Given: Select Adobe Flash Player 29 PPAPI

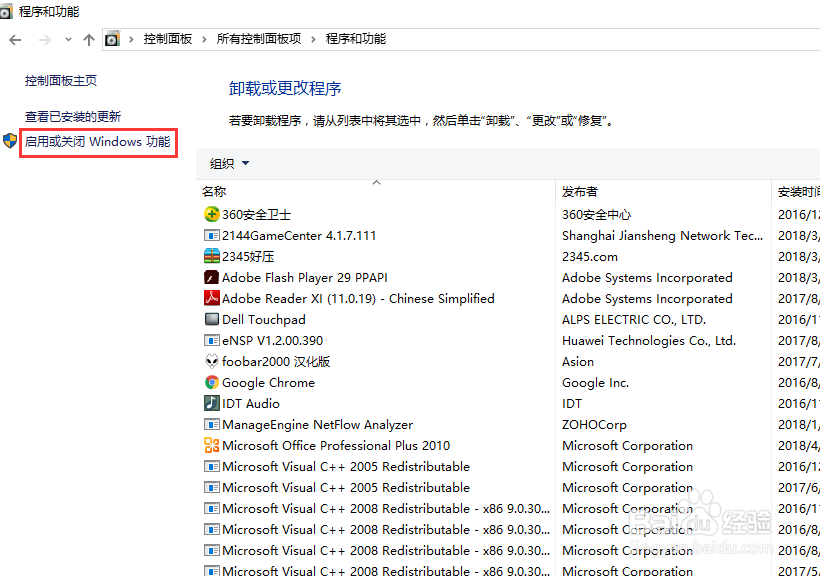Looking at the screenshot, I should 304,277.
